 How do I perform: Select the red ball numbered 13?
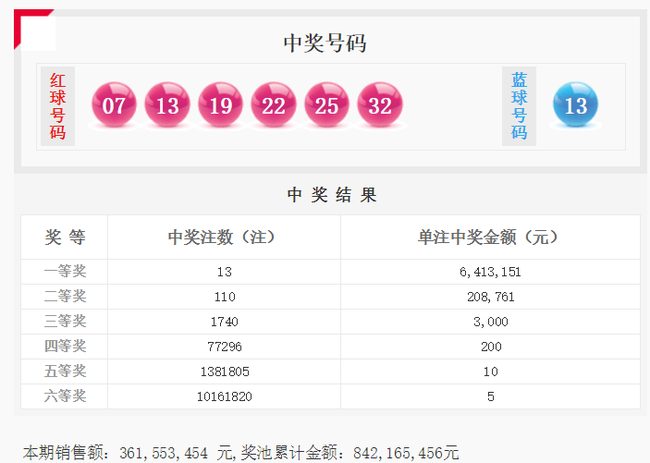point(167,105)
